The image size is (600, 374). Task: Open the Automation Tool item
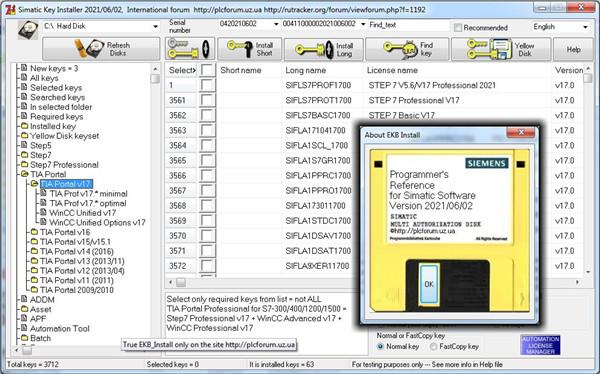60,328
